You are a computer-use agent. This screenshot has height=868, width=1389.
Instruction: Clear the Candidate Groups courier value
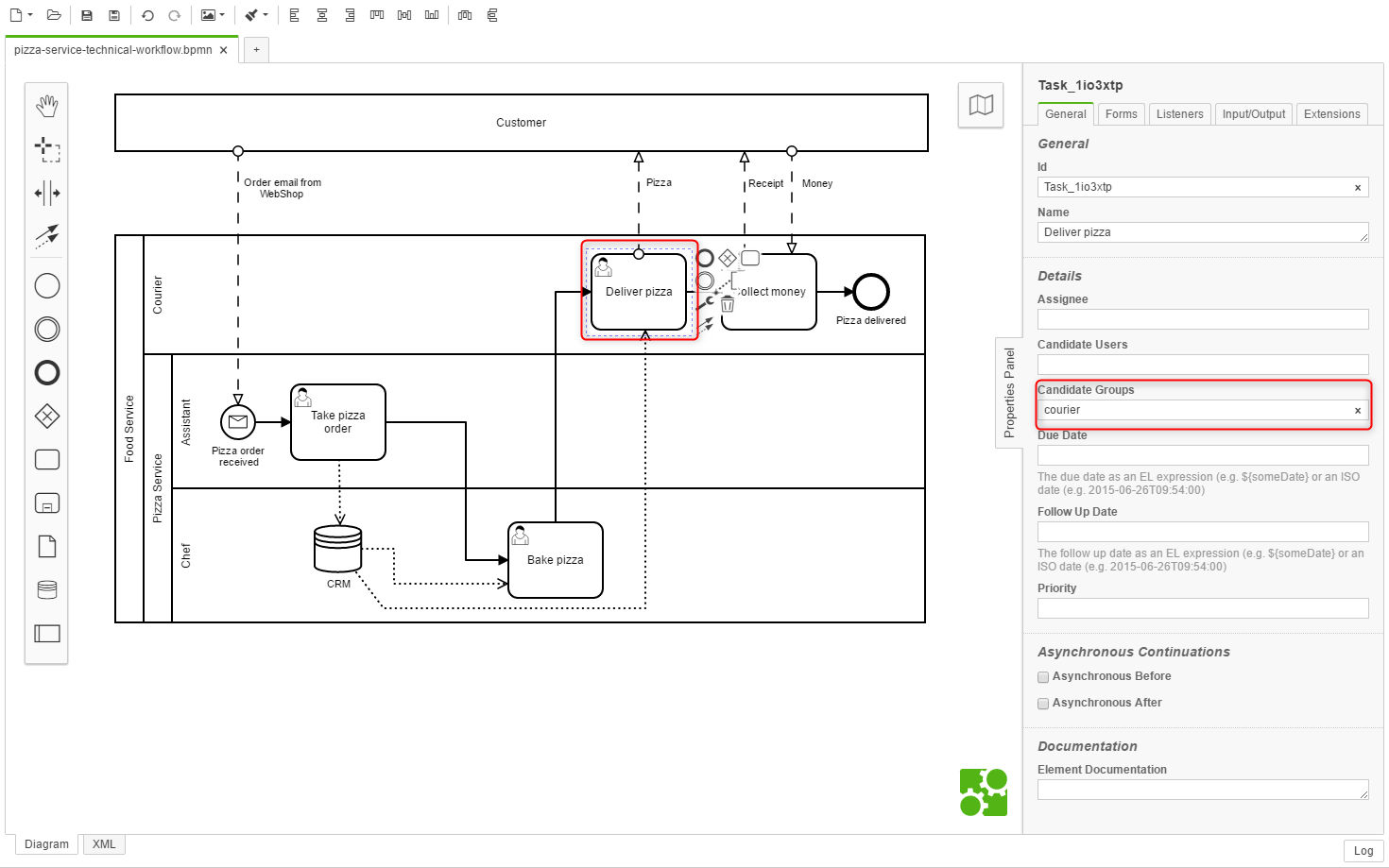point(1358,411)
